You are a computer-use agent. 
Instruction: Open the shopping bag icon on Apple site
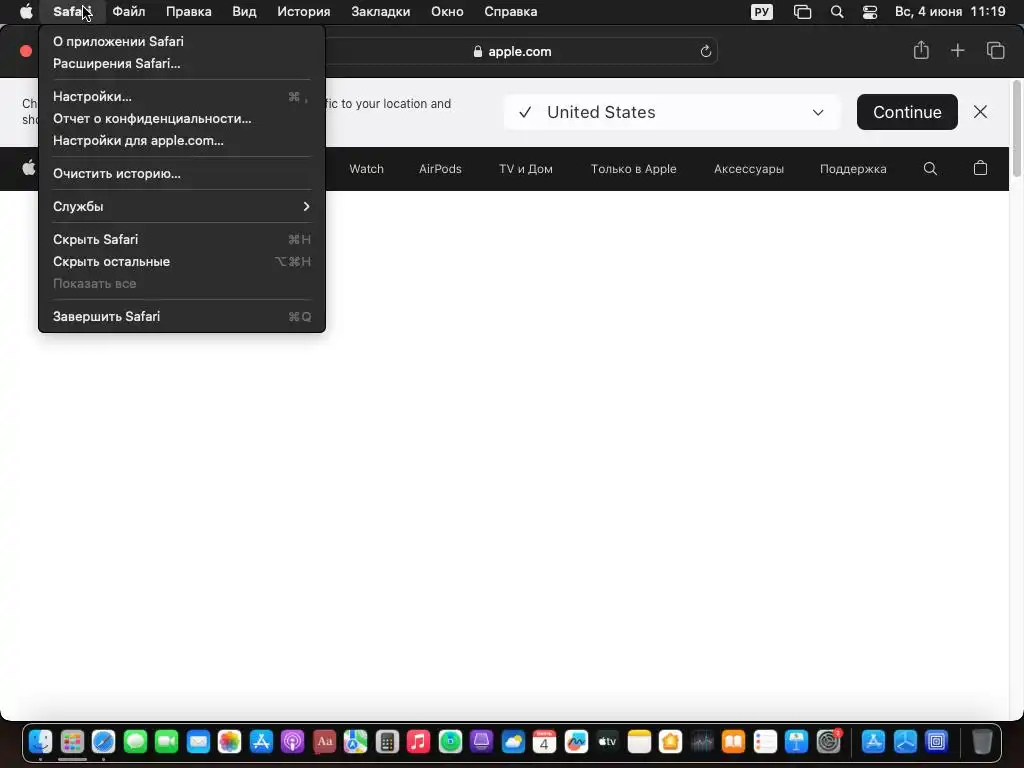(980, 168)
